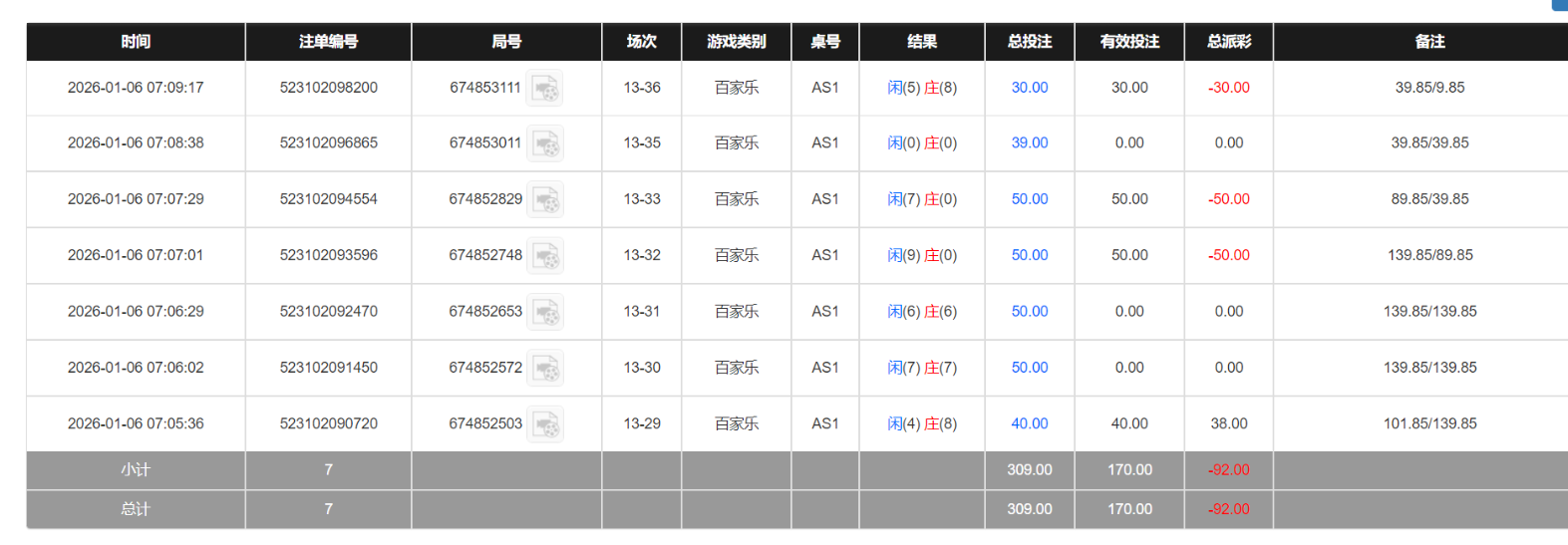1568x545 pixels.
Task: Click result 闲(5) 庄(8) in first row
Action: pos(921,88)
